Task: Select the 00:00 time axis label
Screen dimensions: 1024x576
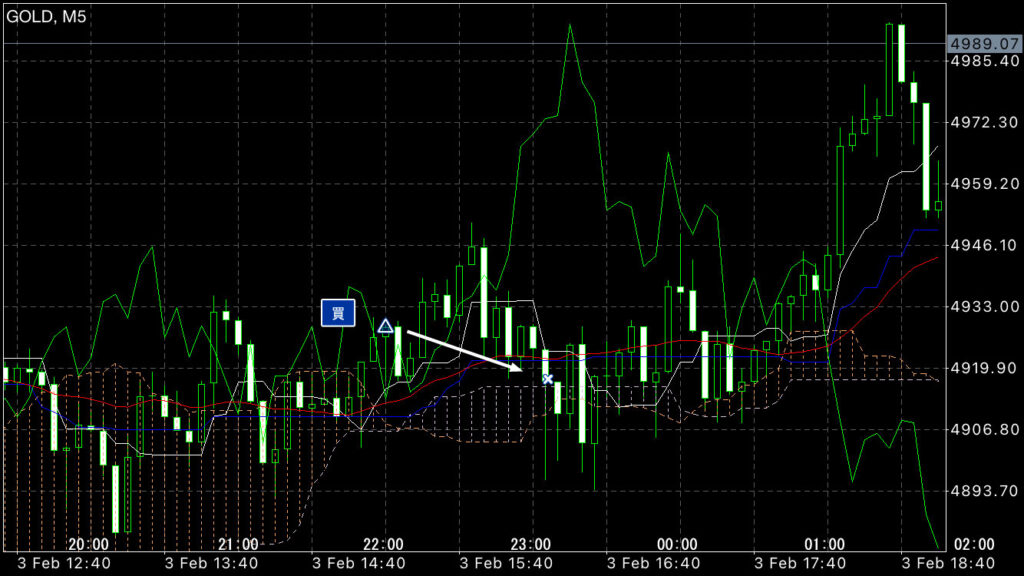Action: (x=677, y=544)
